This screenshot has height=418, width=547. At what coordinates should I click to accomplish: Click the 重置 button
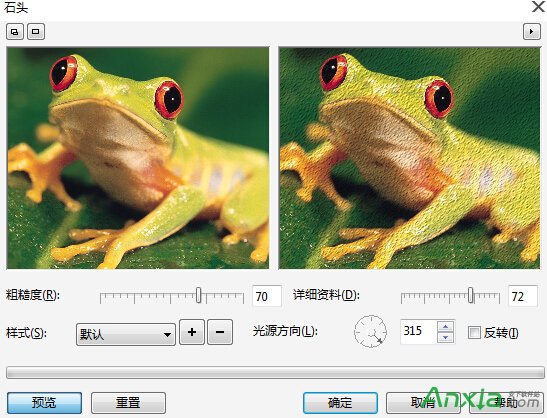(x=128, y=403)
